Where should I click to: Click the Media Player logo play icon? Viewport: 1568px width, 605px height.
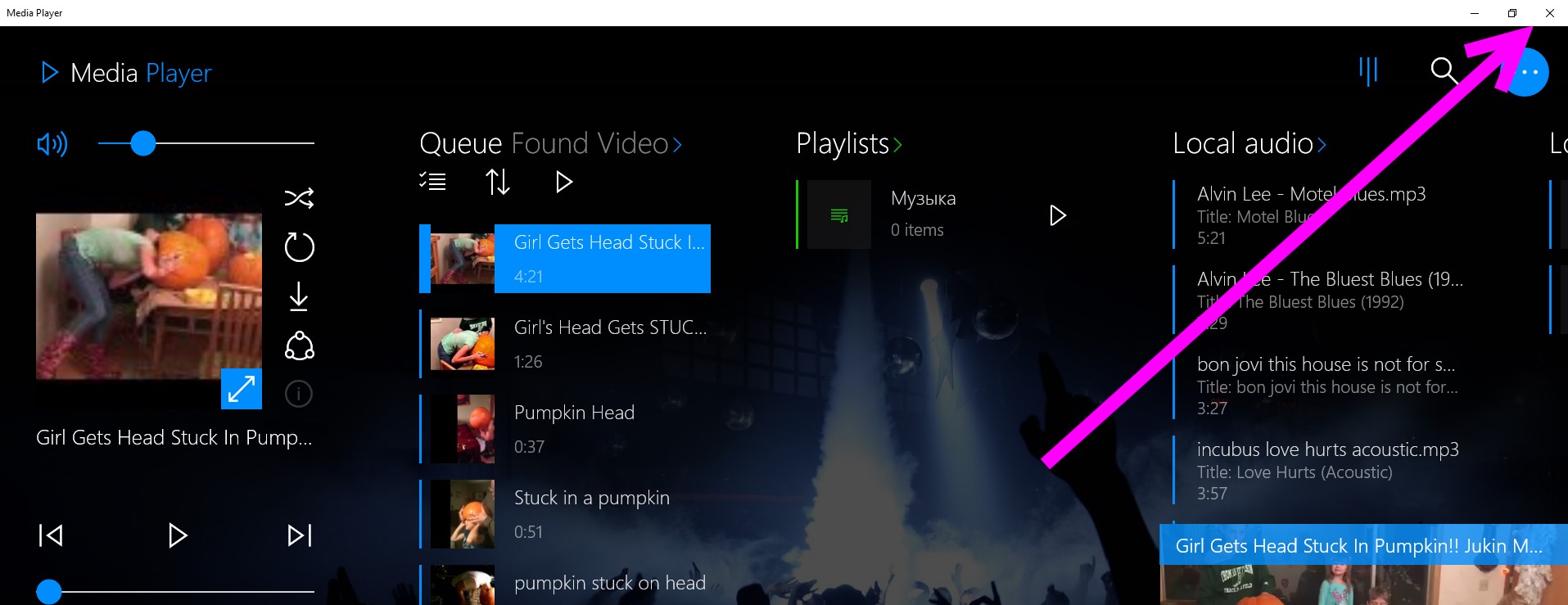[x=50, y=73]
